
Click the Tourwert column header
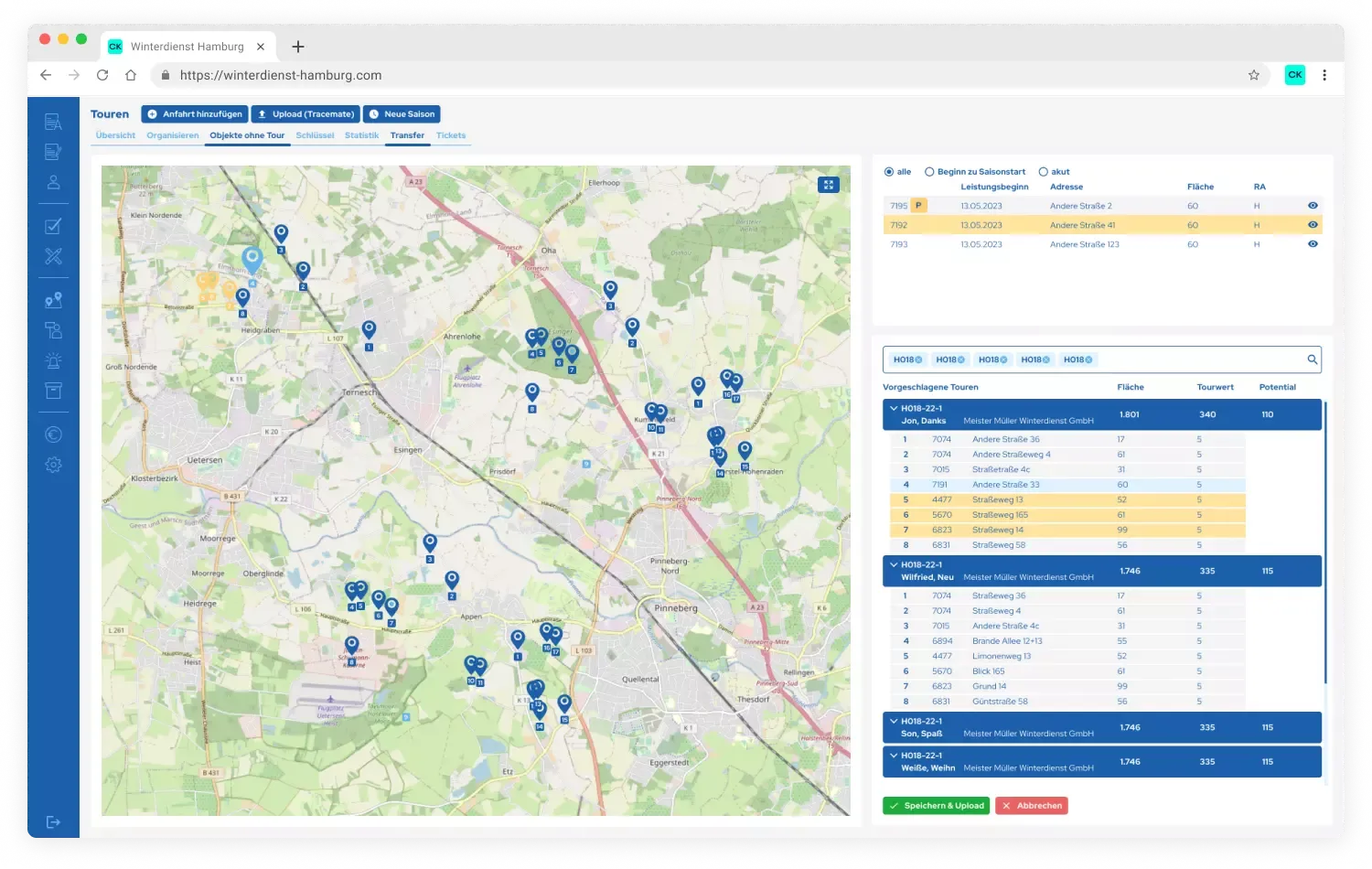click(x=1215, y=387)
